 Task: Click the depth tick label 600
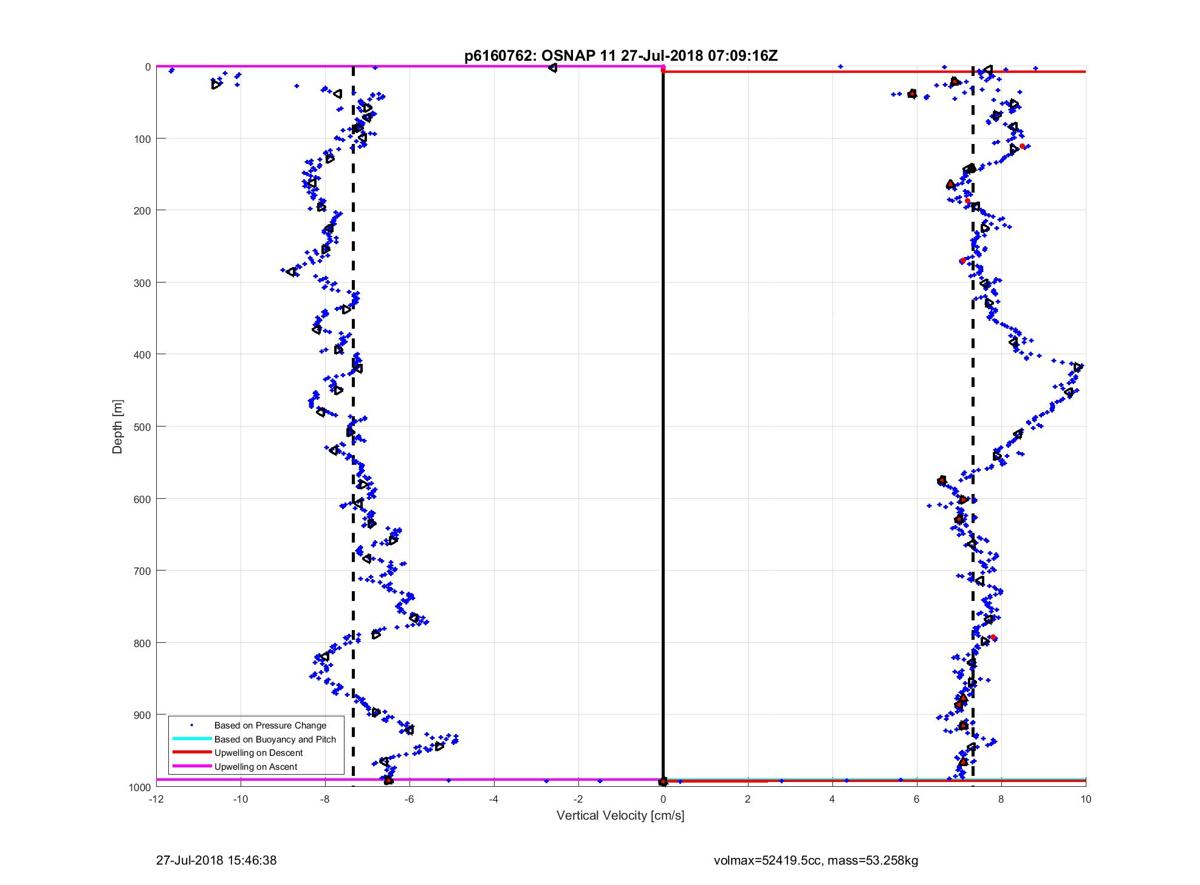point(142,498)
